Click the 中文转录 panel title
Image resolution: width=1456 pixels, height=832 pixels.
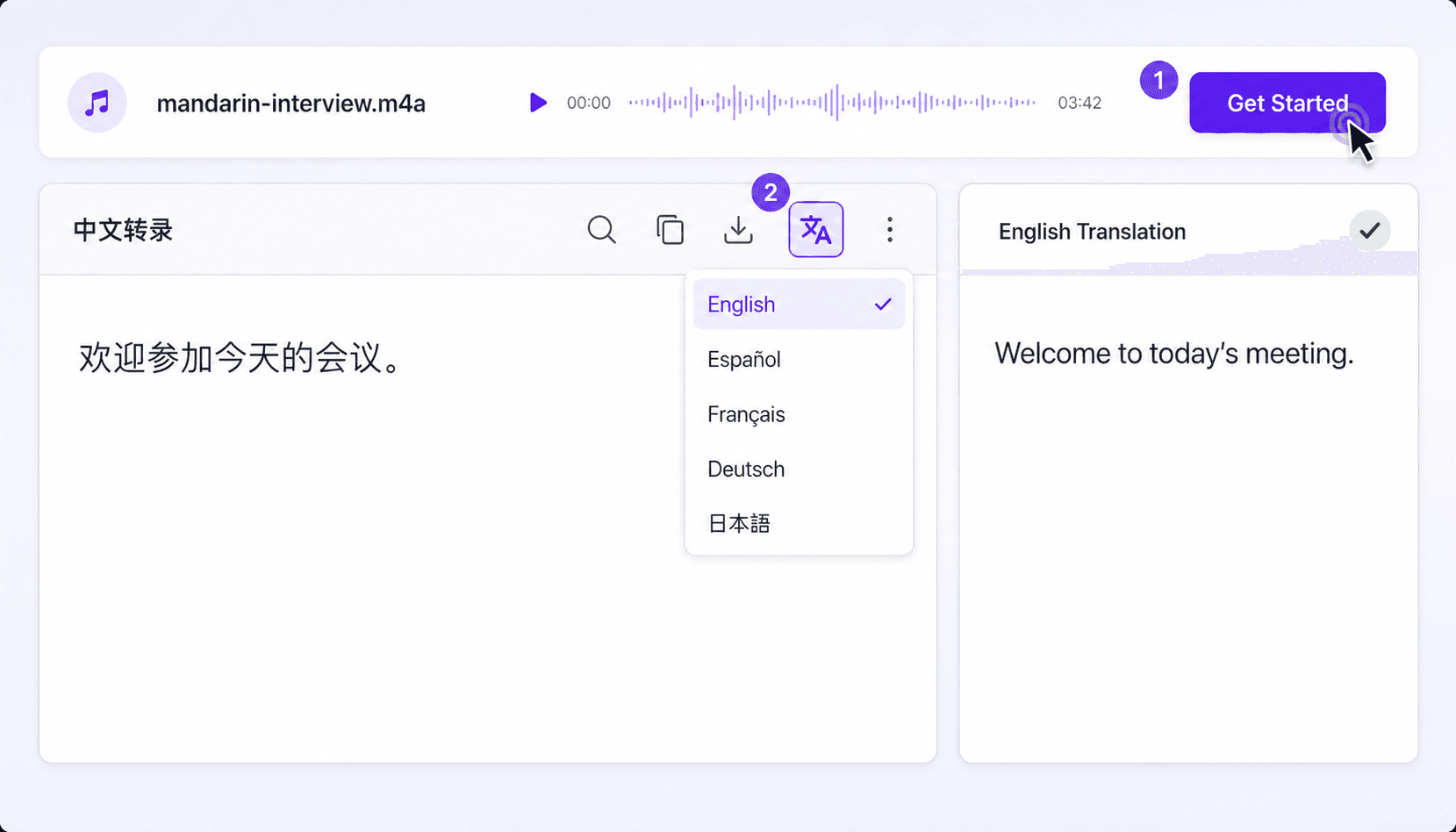(123, 230)
